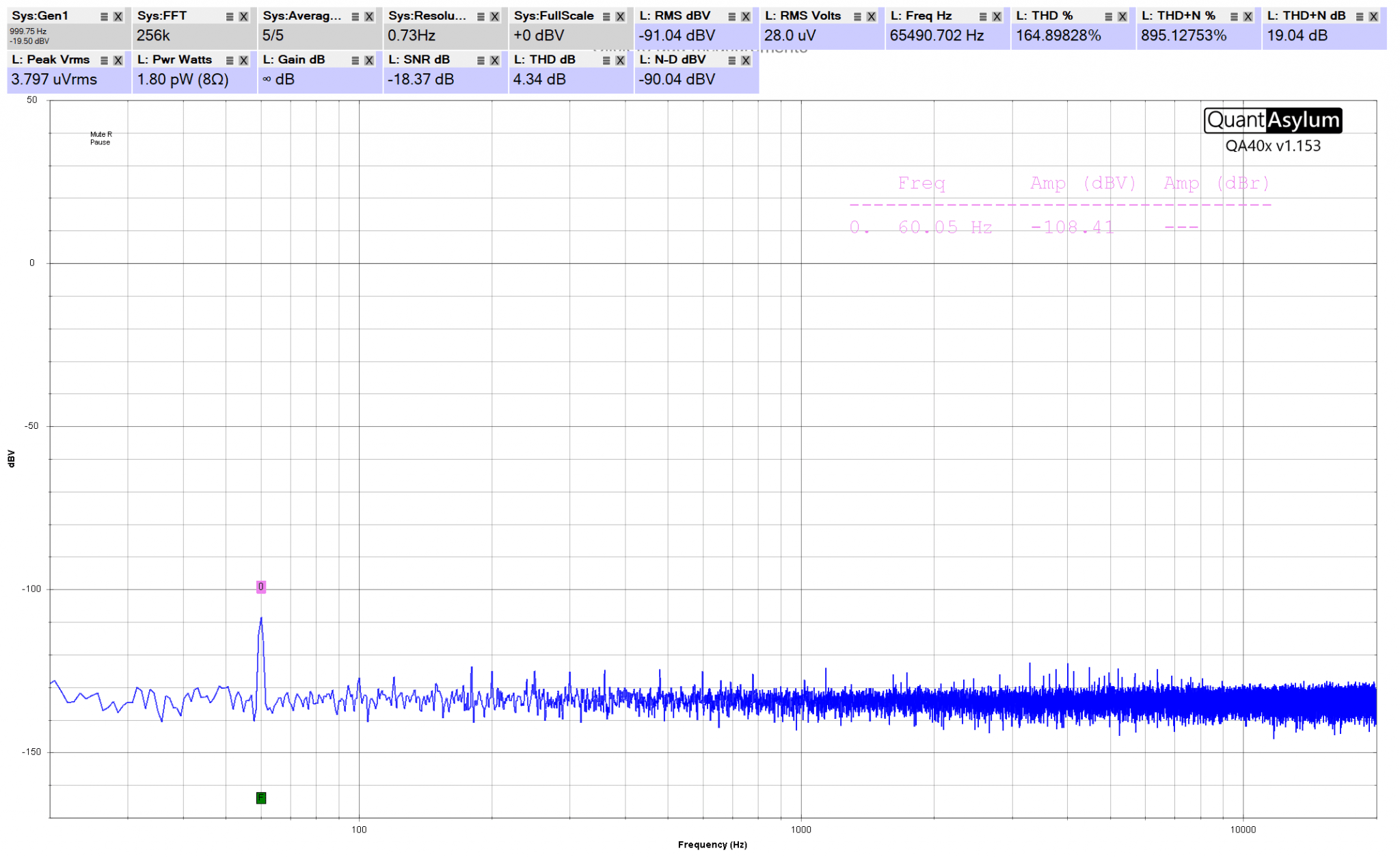
Task: Click the 28.0 uV reading
Action: (x=790, y=36)
